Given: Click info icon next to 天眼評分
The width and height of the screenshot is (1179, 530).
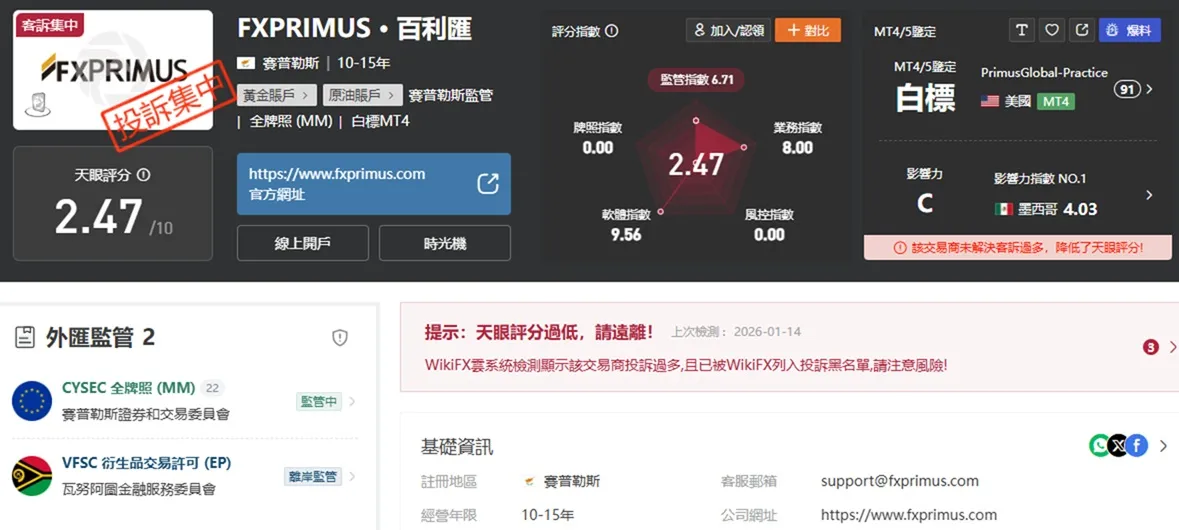Looking at the screenshot, I should (144, 174).
